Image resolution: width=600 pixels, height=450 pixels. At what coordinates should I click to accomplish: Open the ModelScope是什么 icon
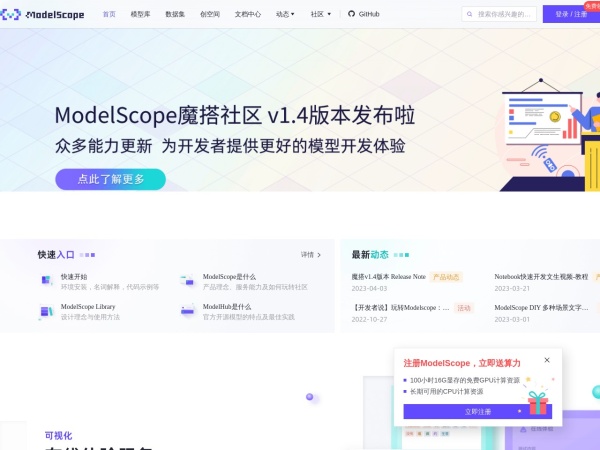188,280
